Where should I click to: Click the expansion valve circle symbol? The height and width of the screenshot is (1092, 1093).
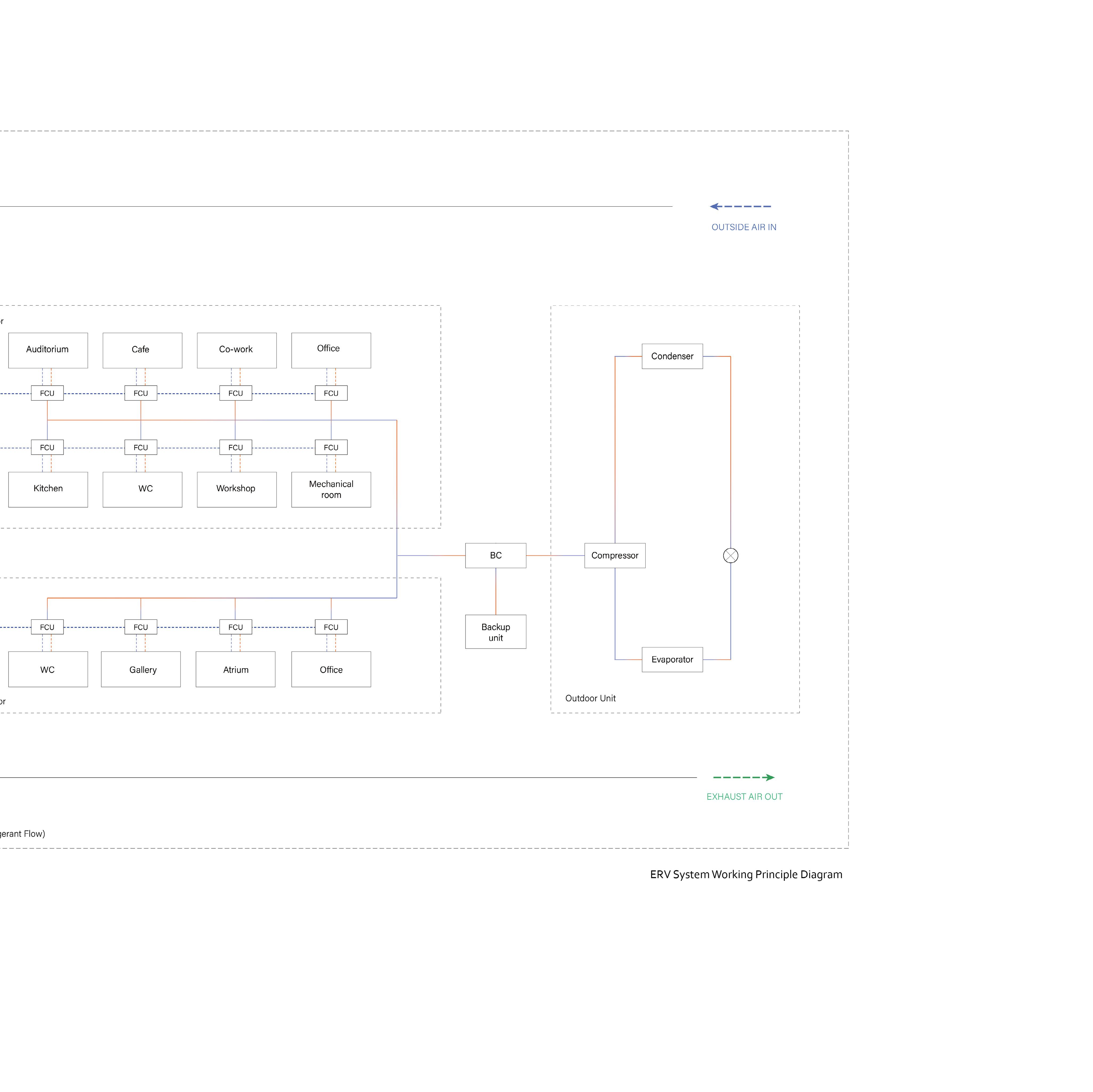coord(730,556)
